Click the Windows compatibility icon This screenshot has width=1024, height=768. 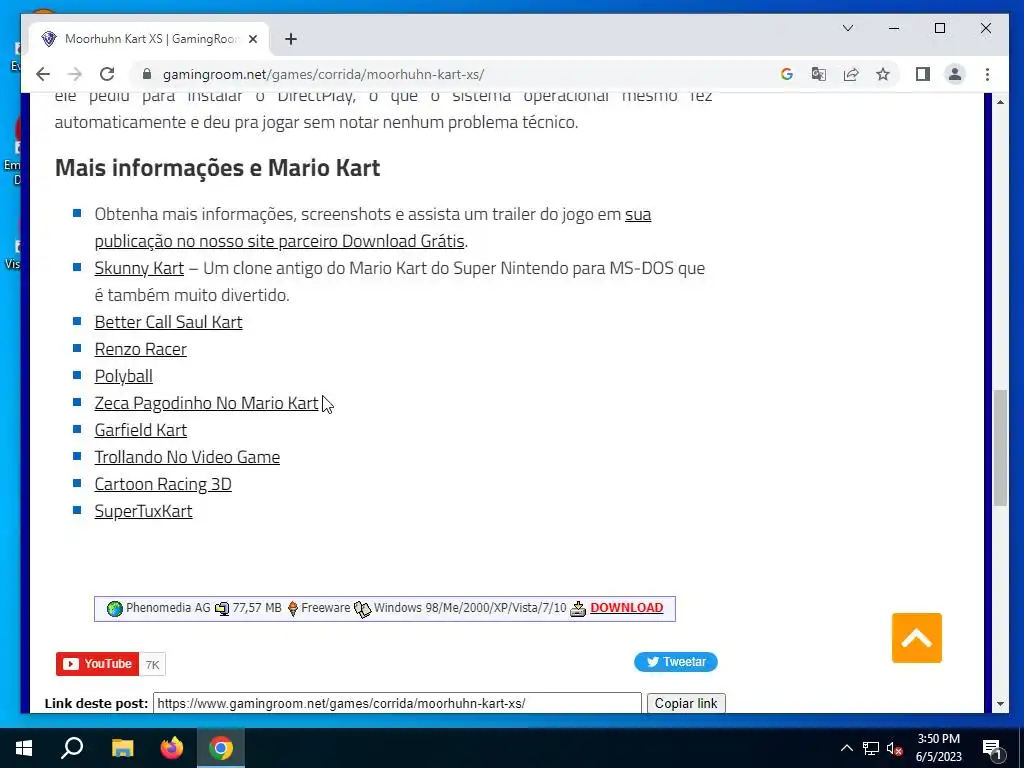(x=362, y=609)
